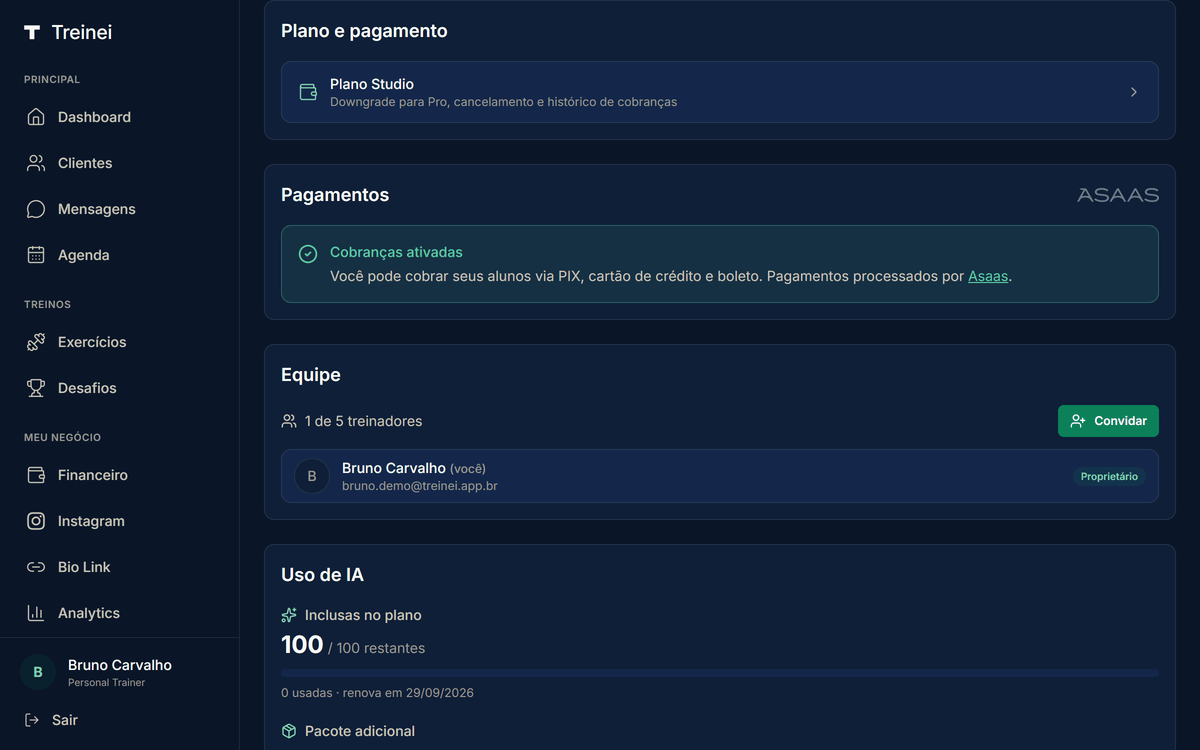This screenshot has height=750, width=1200.
Task: Click the Agenda calendar icon
Action: pyautogui.click(x=36, y=255)
